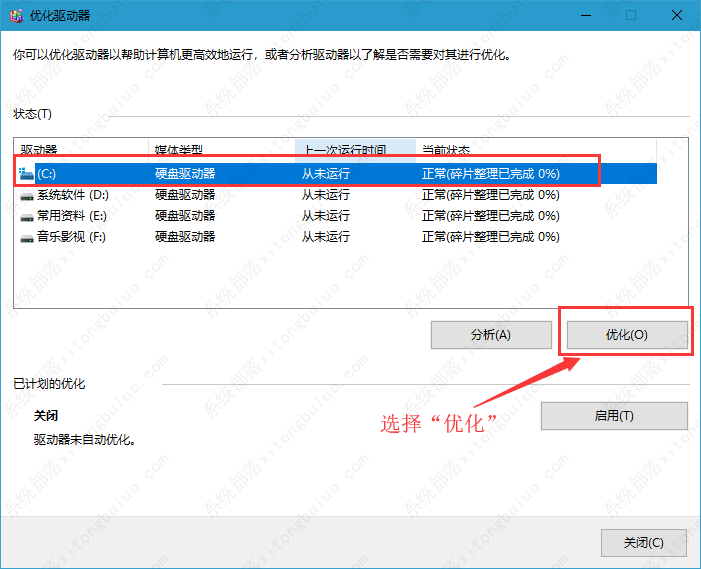Viewport: 701px width, 569px height.
Task: Sort by 媒体类型 column header
Action: [x=222, y=148]
